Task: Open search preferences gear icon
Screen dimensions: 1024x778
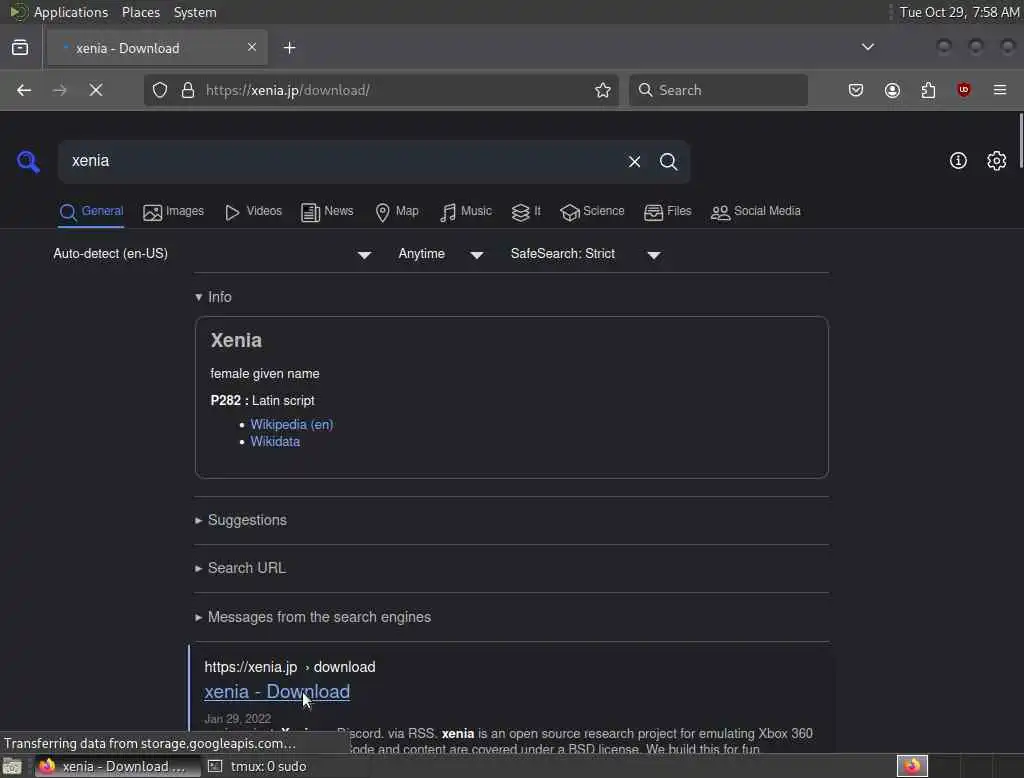Action: [x=997, y=161]
